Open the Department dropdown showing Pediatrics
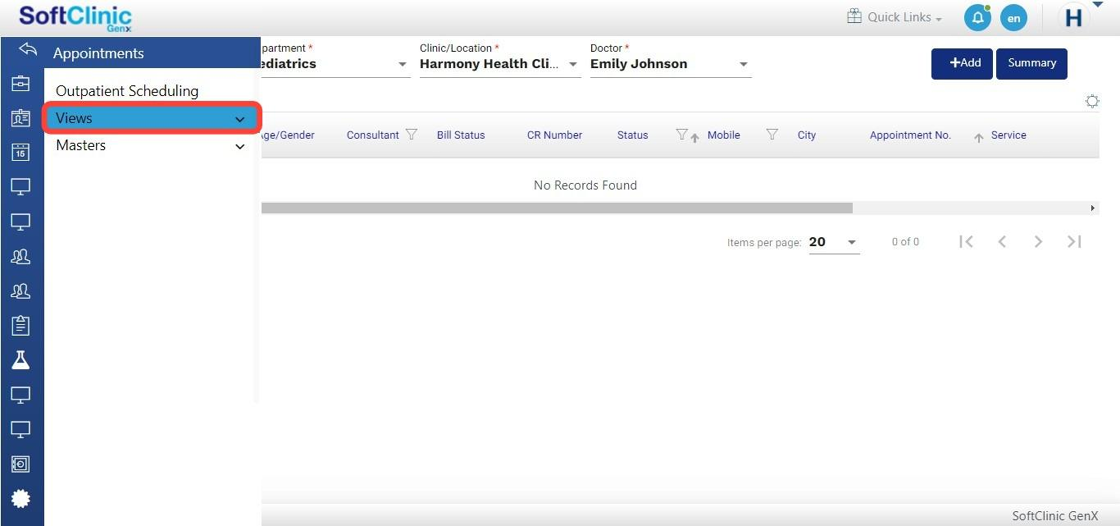The width and height of the screenshot is (1120, 526). coord(335,64)
